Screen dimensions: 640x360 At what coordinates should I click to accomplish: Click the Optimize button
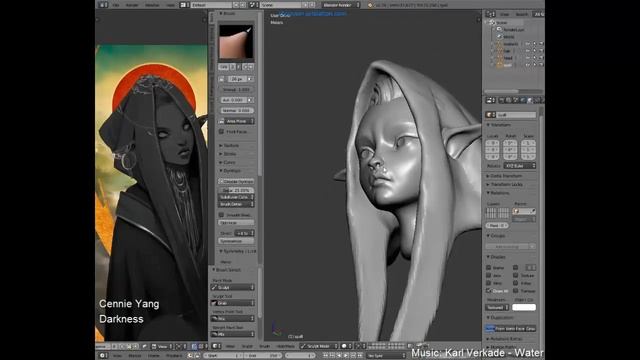tap(236, 223)
